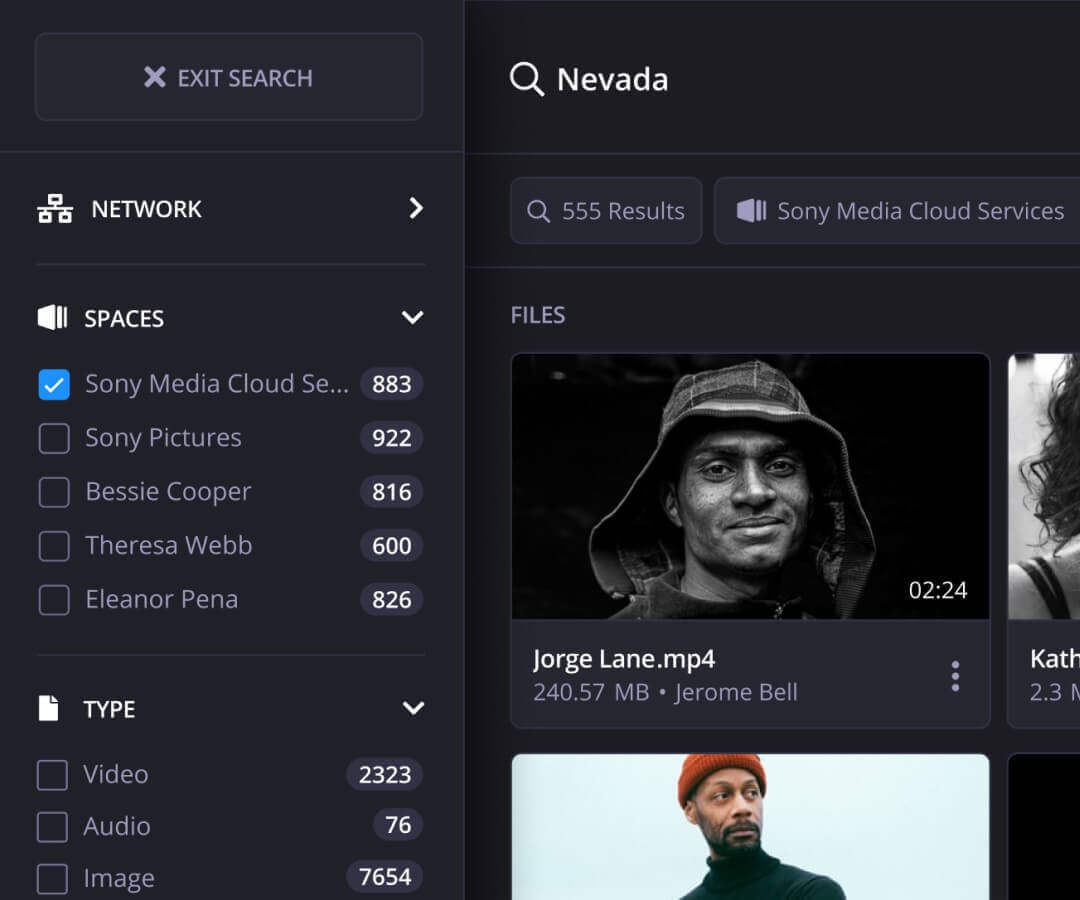The width and height of the screenshot is (1080, 900).
Task: Click the X icon next to Exit Search
Action: pyautogui.click(x=156, y=77)
